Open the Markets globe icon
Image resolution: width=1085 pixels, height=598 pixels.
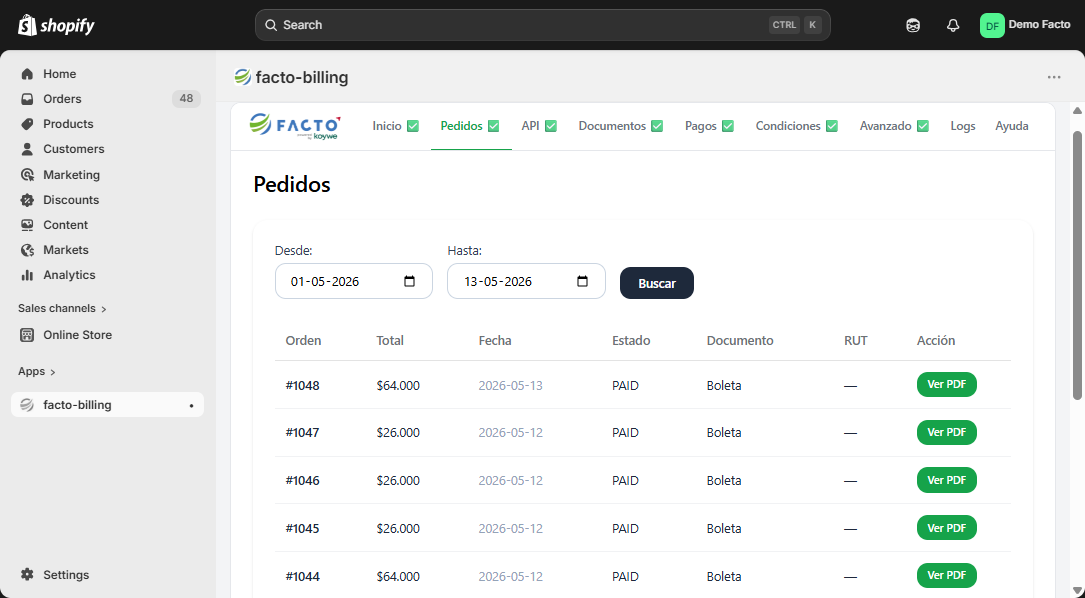pos(27,250)
